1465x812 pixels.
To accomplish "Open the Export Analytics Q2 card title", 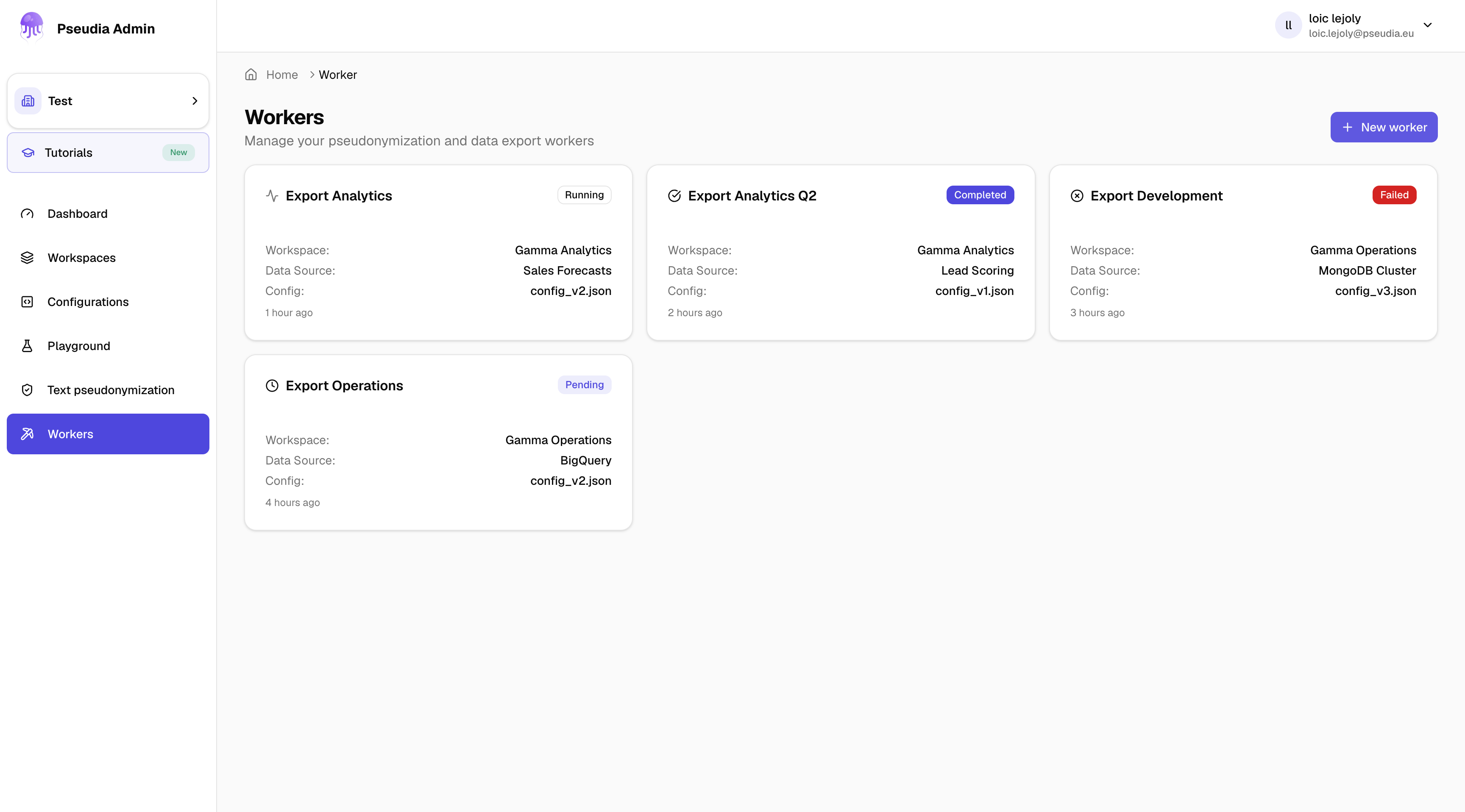I will pos(752,196).
